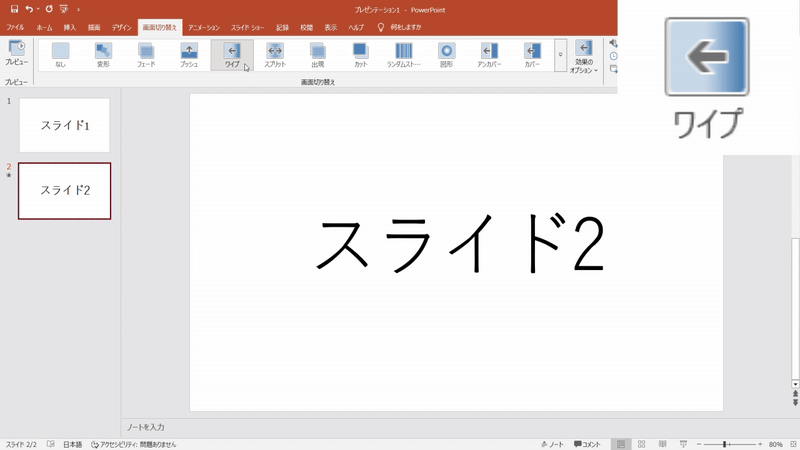Click the 日本語 language indicator
Viewport: 800px width, 450px height.
(72, 444)
